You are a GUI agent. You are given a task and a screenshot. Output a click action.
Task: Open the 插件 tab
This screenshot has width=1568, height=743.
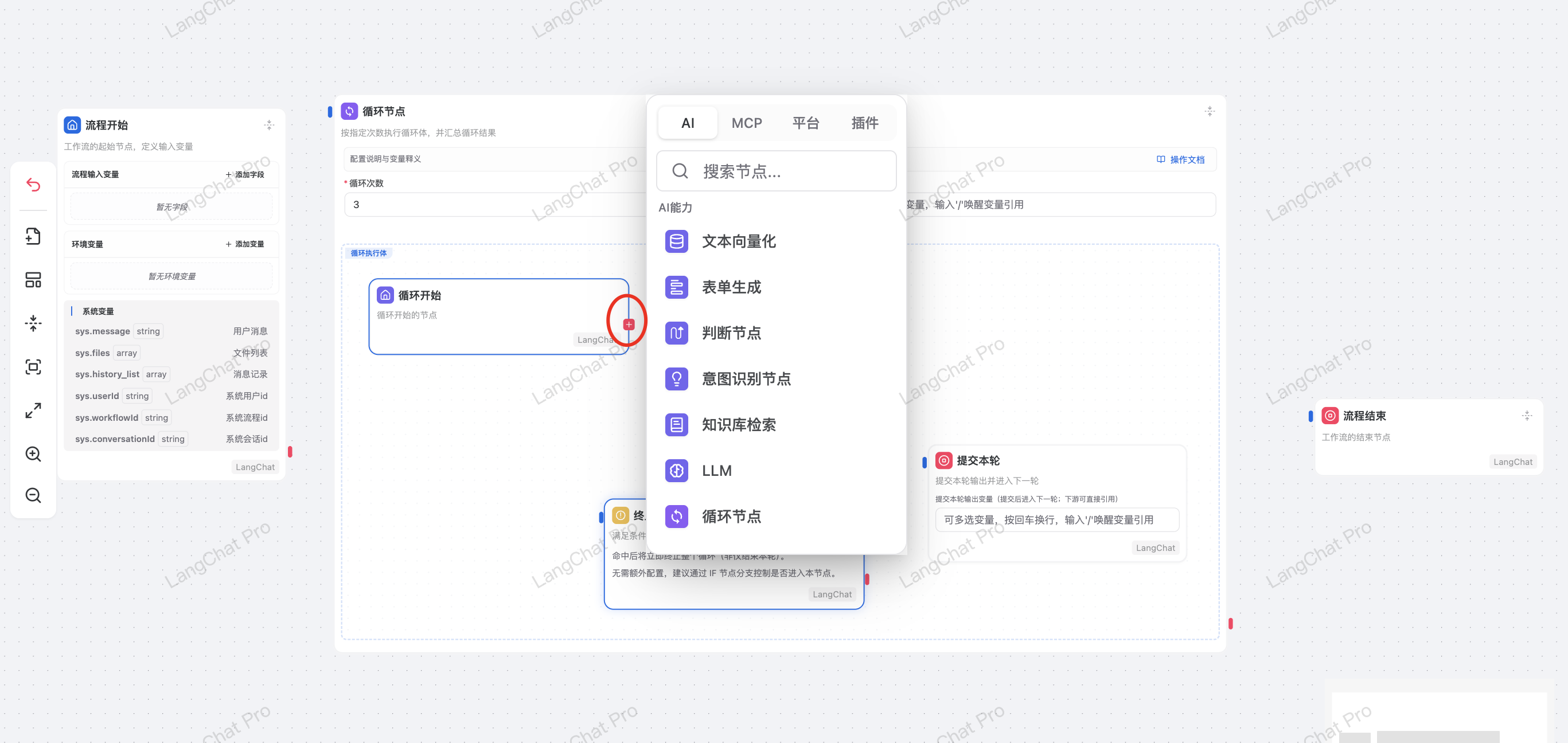pos(864,123)
